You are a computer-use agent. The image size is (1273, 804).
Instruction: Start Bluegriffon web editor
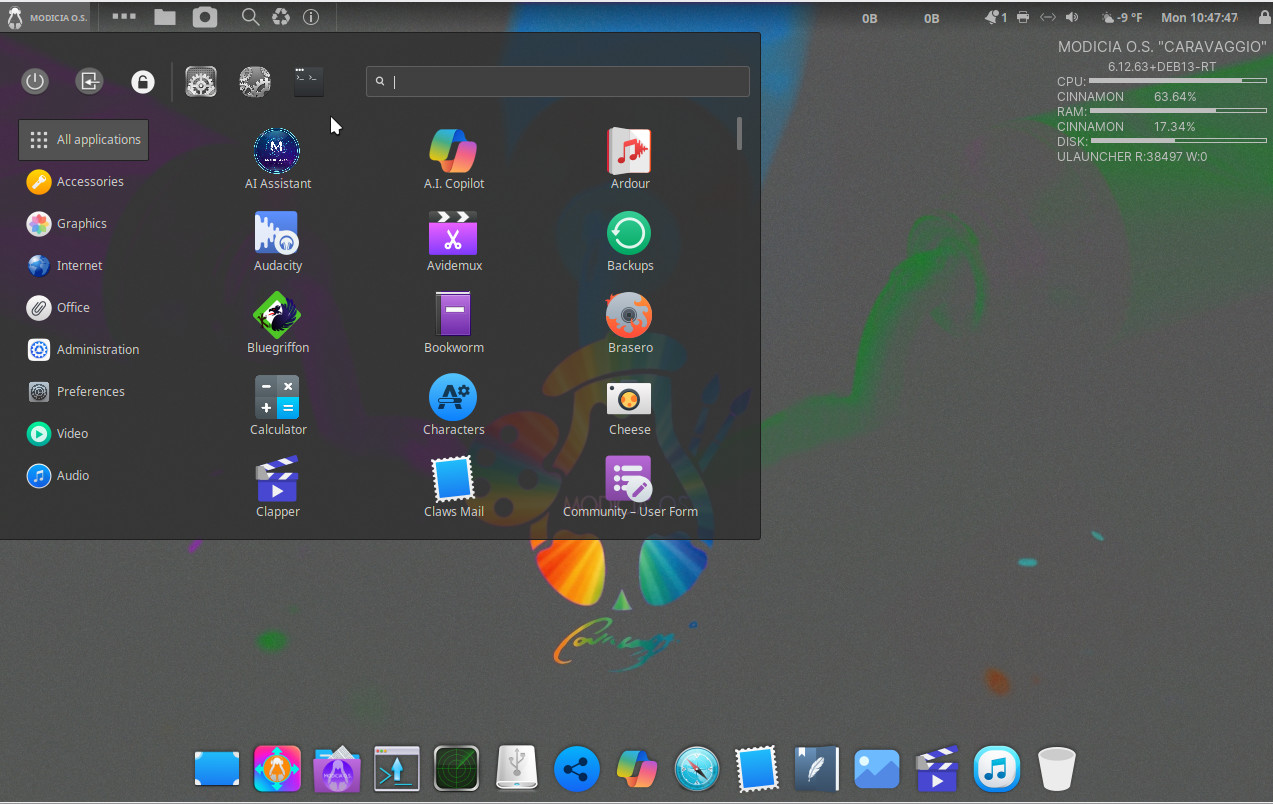278,323
